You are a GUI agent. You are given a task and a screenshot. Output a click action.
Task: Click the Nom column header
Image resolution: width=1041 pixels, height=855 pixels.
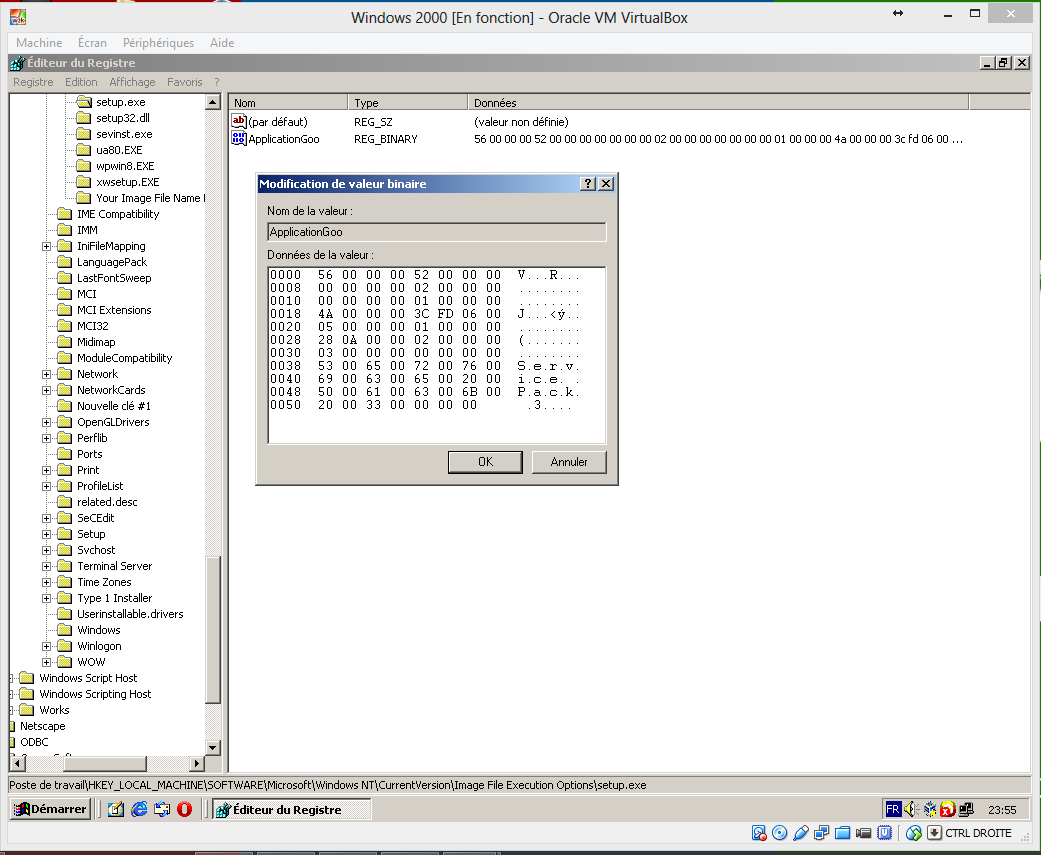(x=288, y=103)
